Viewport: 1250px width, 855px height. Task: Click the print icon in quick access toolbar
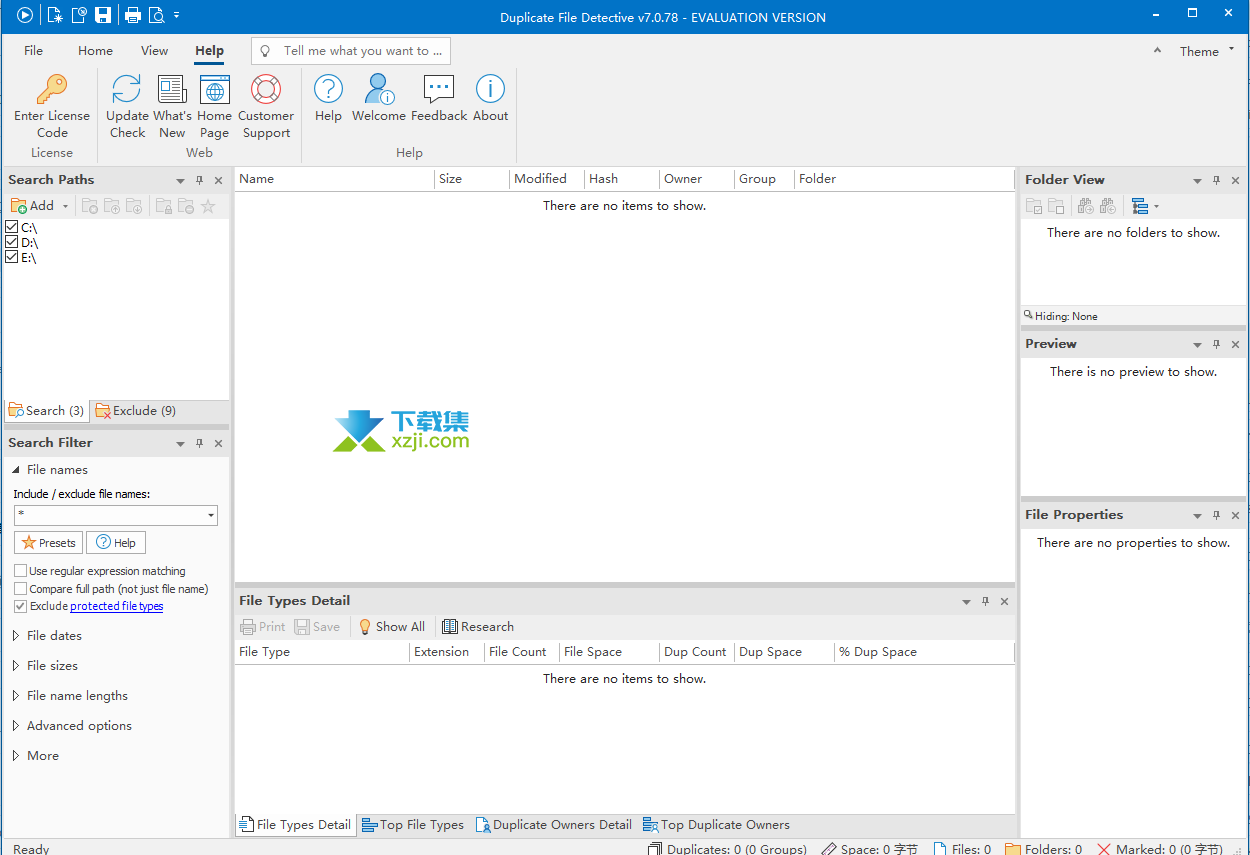tap(133, 15)
